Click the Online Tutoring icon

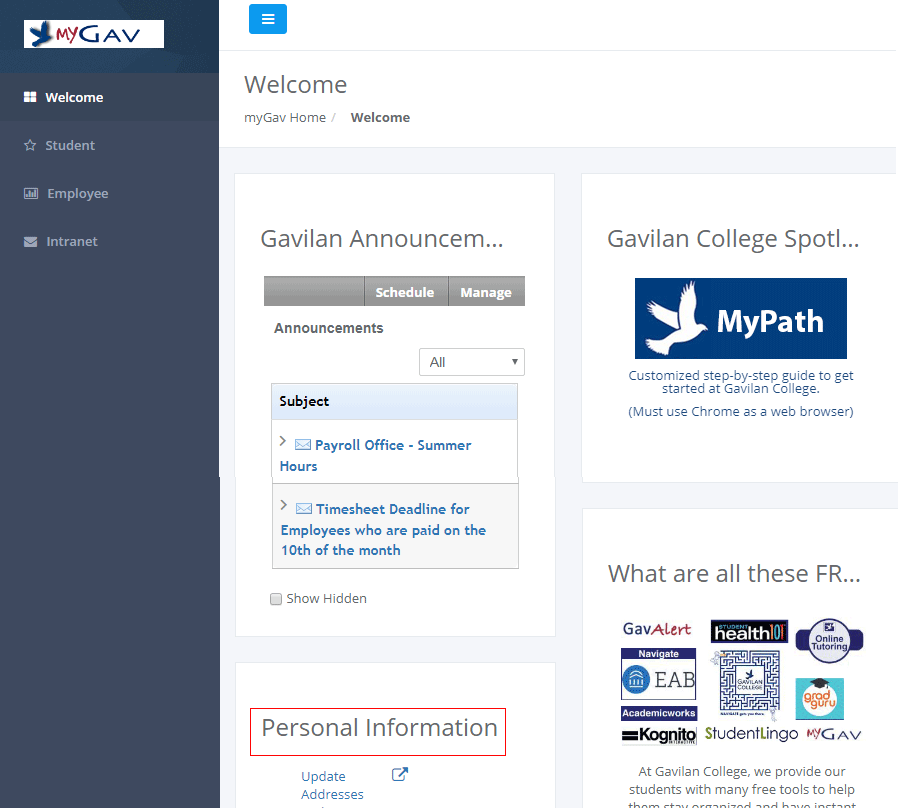point(829,640)
